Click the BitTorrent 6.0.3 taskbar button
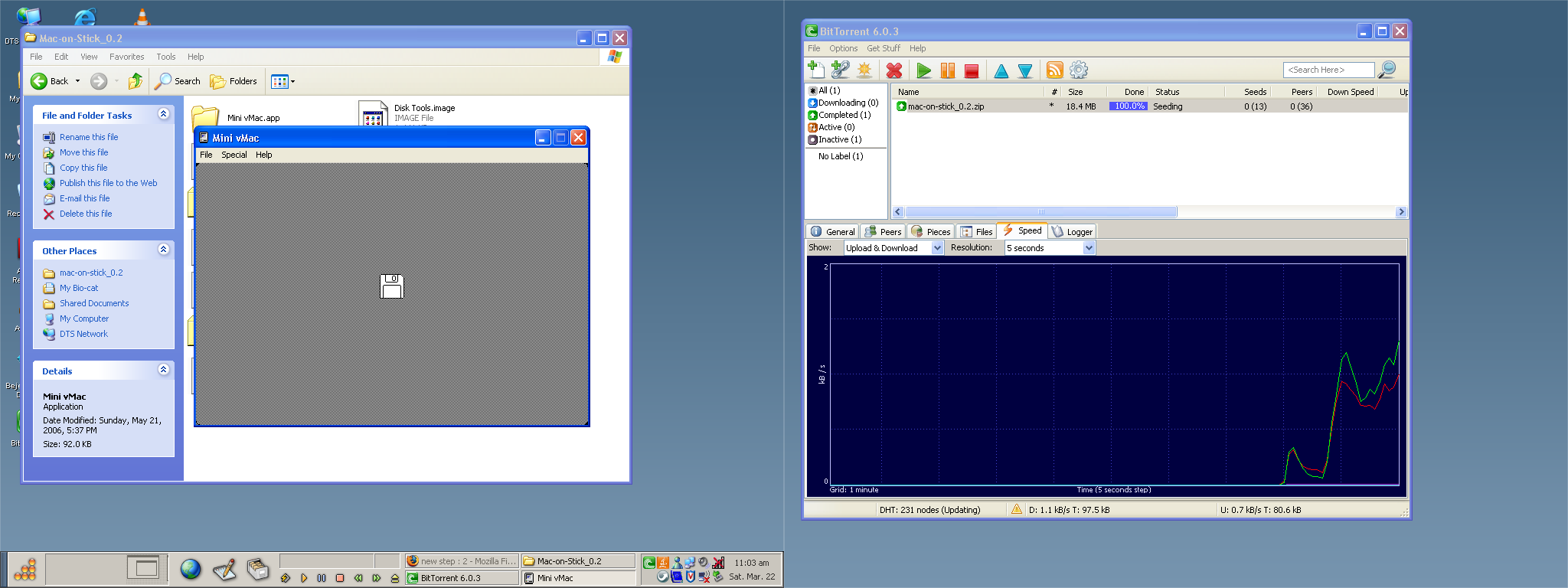1568x588 pixels. point(462,578)
